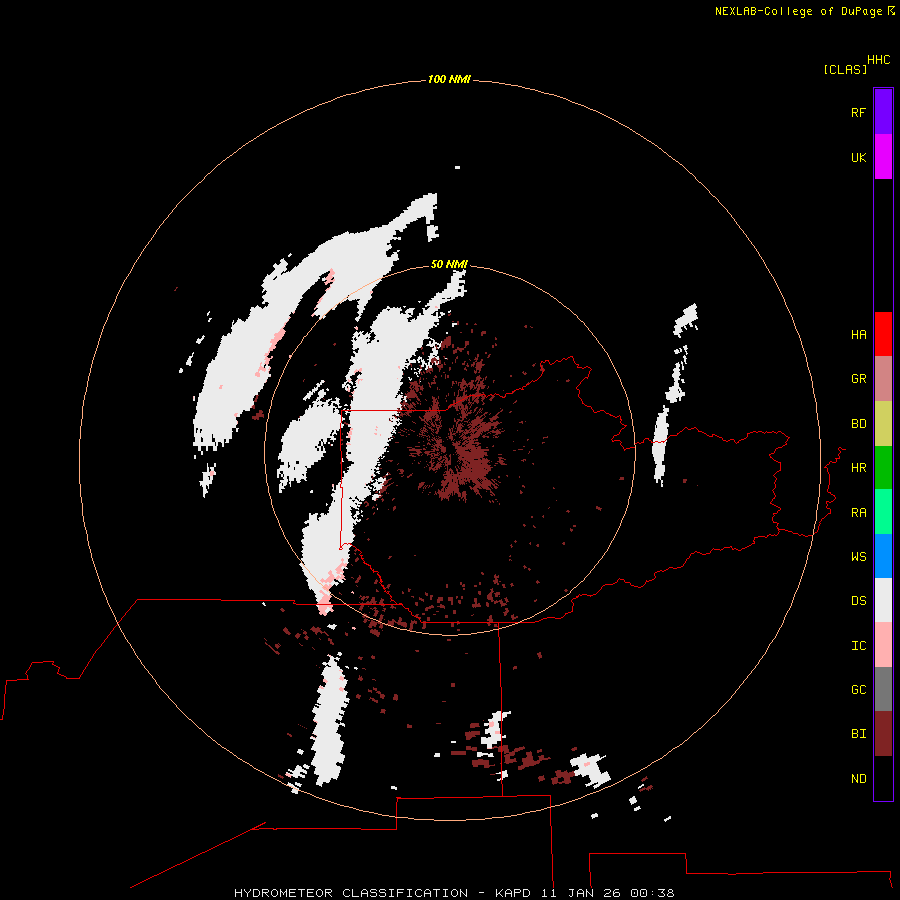Click the HHC product label
The image size is (900, 900).
click(878, 60)
